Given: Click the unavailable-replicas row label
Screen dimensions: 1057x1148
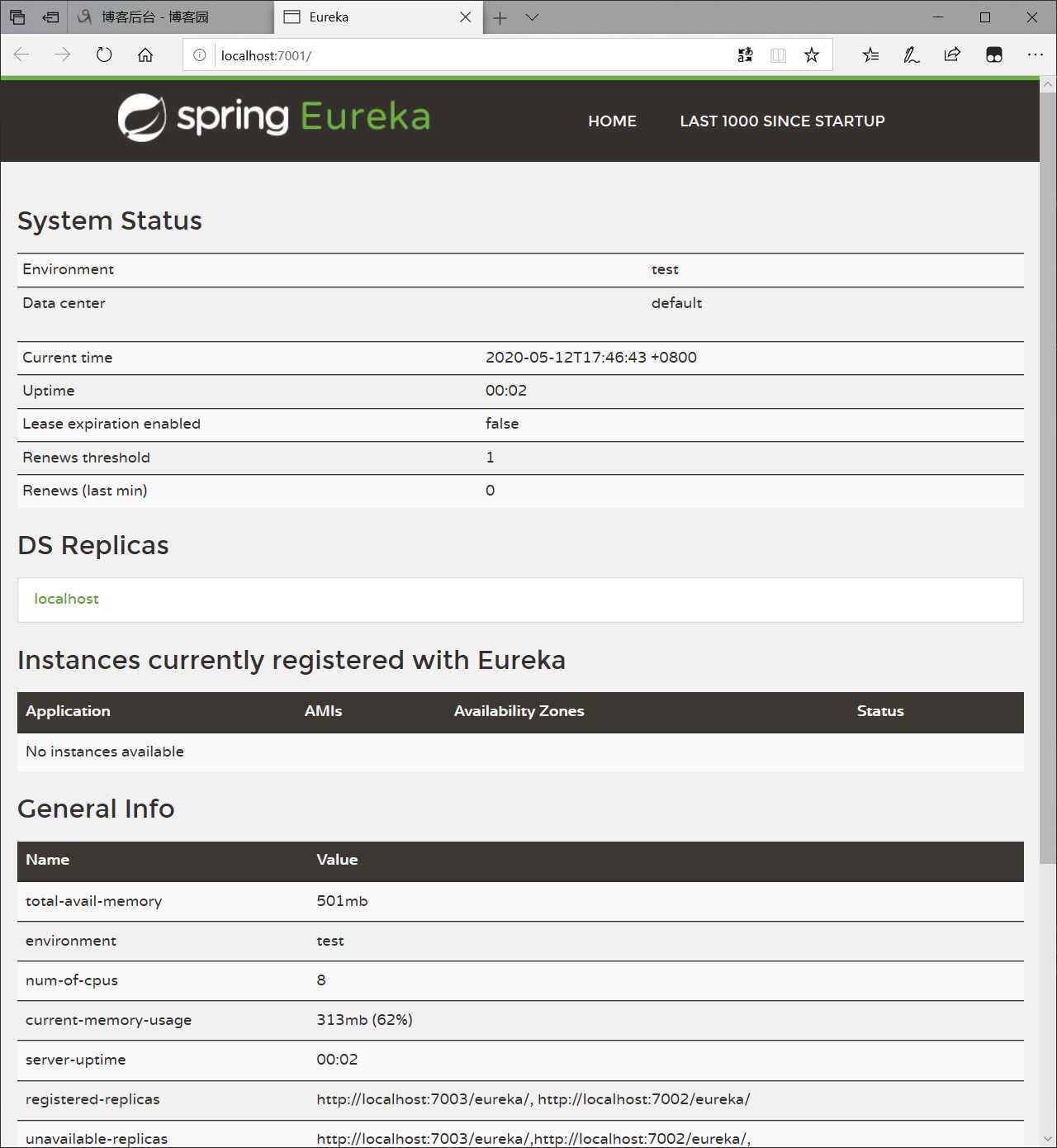Looking at the screenshot, I should [97, 1139].
